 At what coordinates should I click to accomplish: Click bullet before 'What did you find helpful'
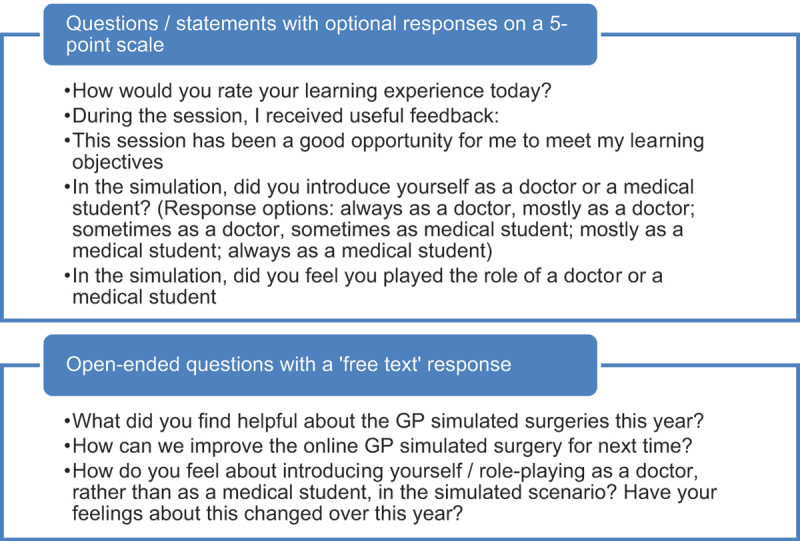[x=67, y=422]
